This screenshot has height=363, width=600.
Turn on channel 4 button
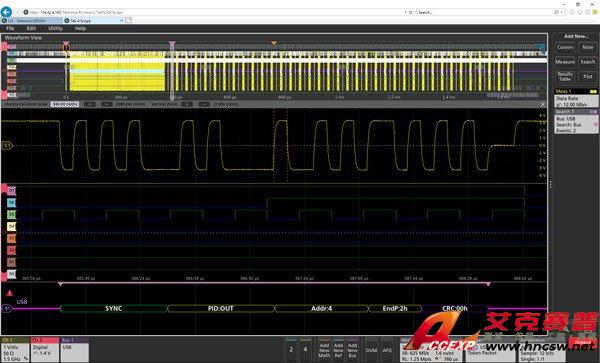(x=305, y=349)
